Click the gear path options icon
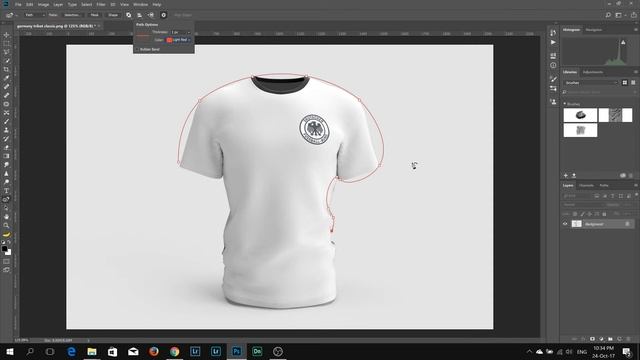Image resolution: width=640 pixels, height=360 pixels. [x=164, y=15]
